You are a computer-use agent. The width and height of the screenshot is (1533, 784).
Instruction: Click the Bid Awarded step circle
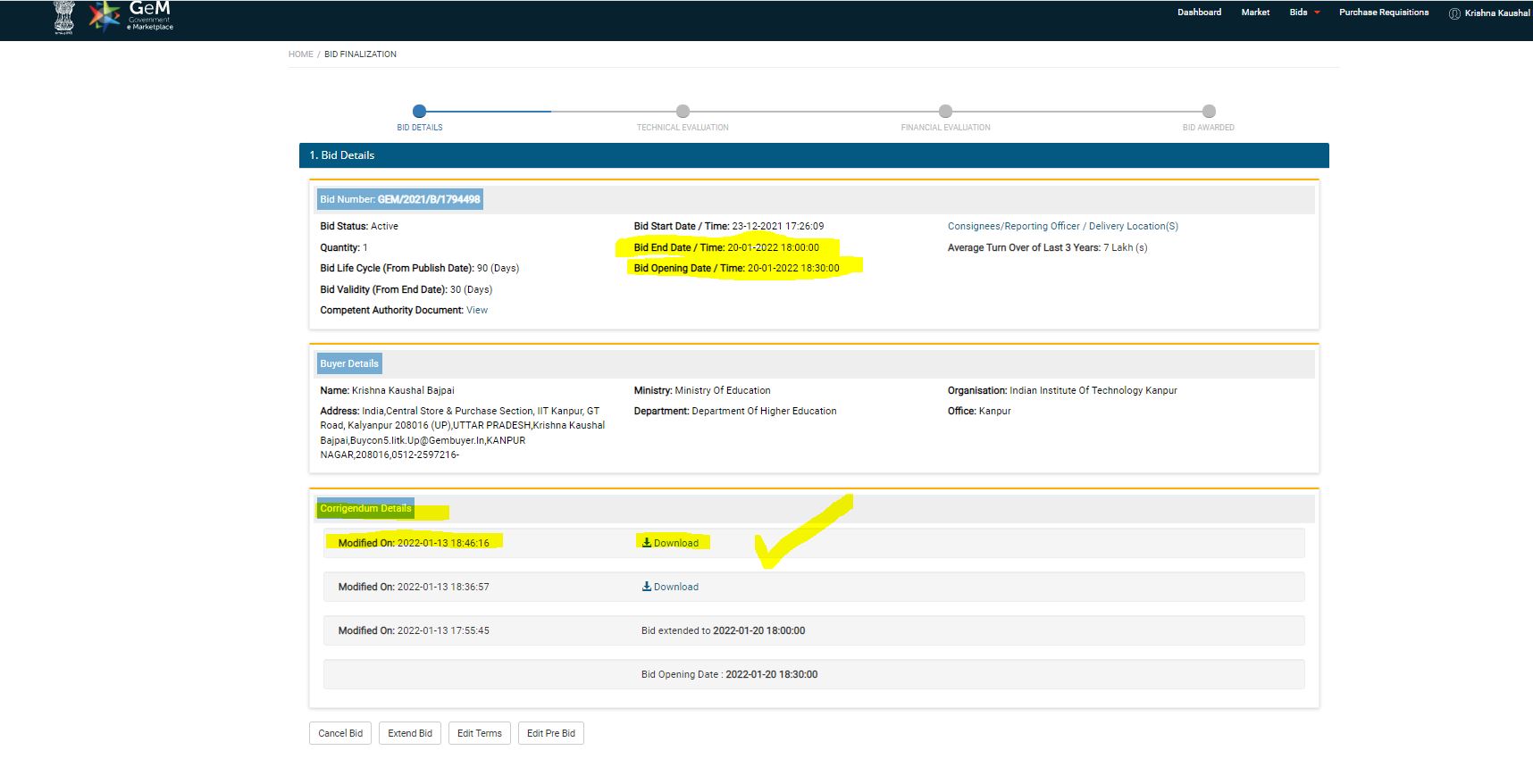click(x=1209, y=112)
